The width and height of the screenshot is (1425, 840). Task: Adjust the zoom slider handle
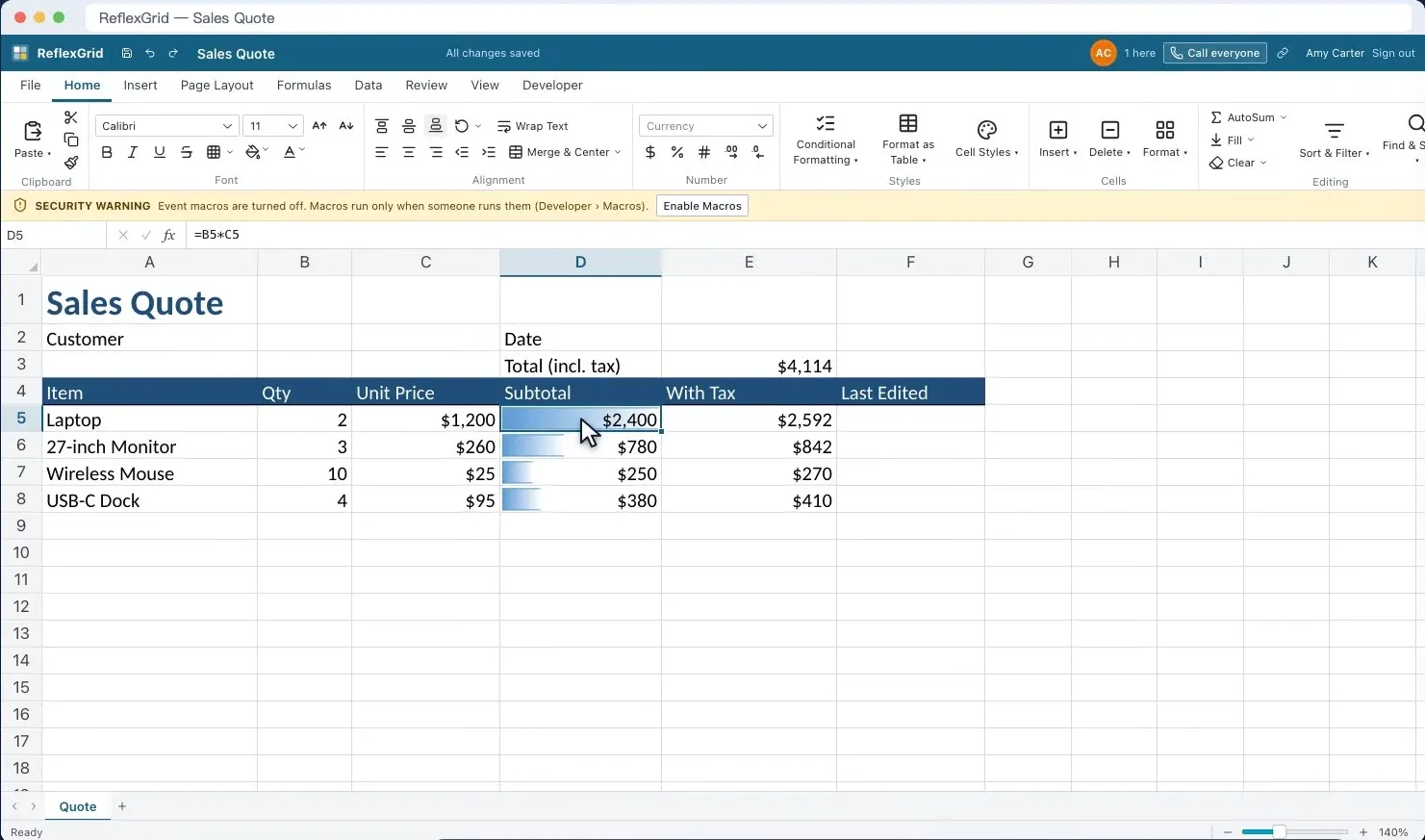1279,831
